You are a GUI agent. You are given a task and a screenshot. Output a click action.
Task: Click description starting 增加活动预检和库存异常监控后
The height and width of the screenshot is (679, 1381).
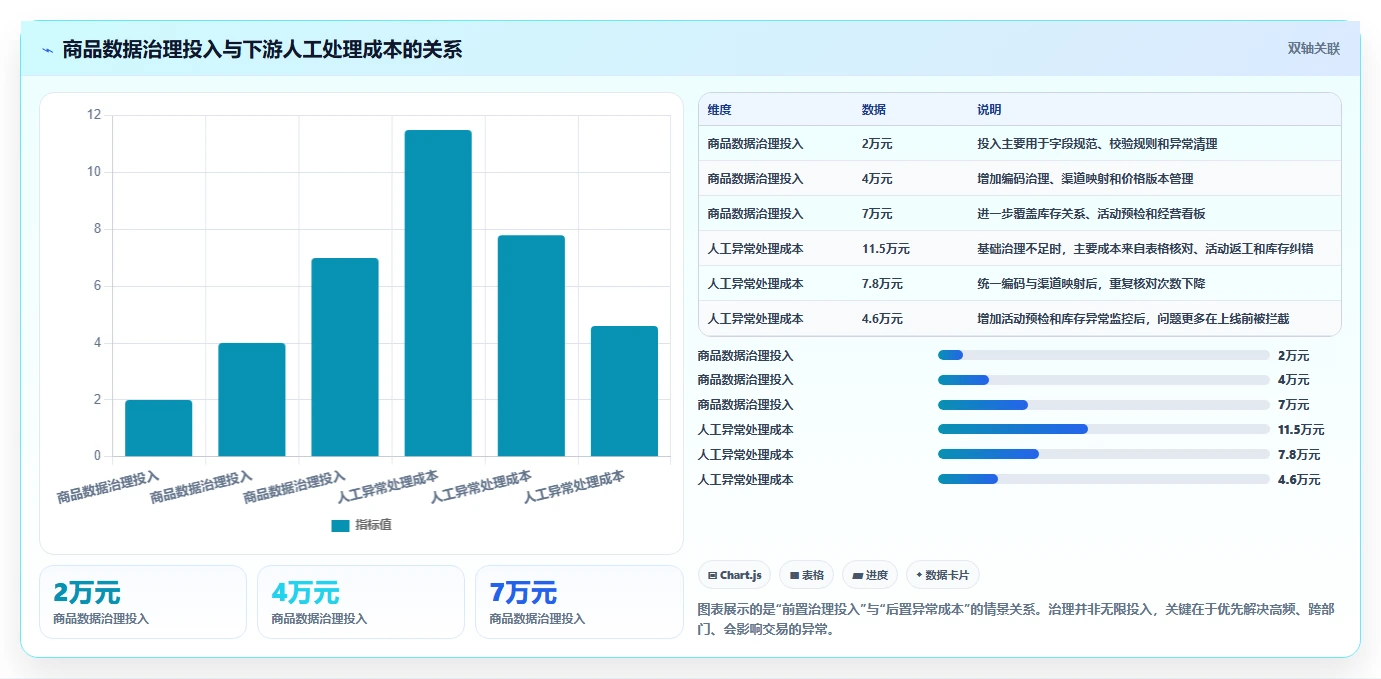(1133, 319)
